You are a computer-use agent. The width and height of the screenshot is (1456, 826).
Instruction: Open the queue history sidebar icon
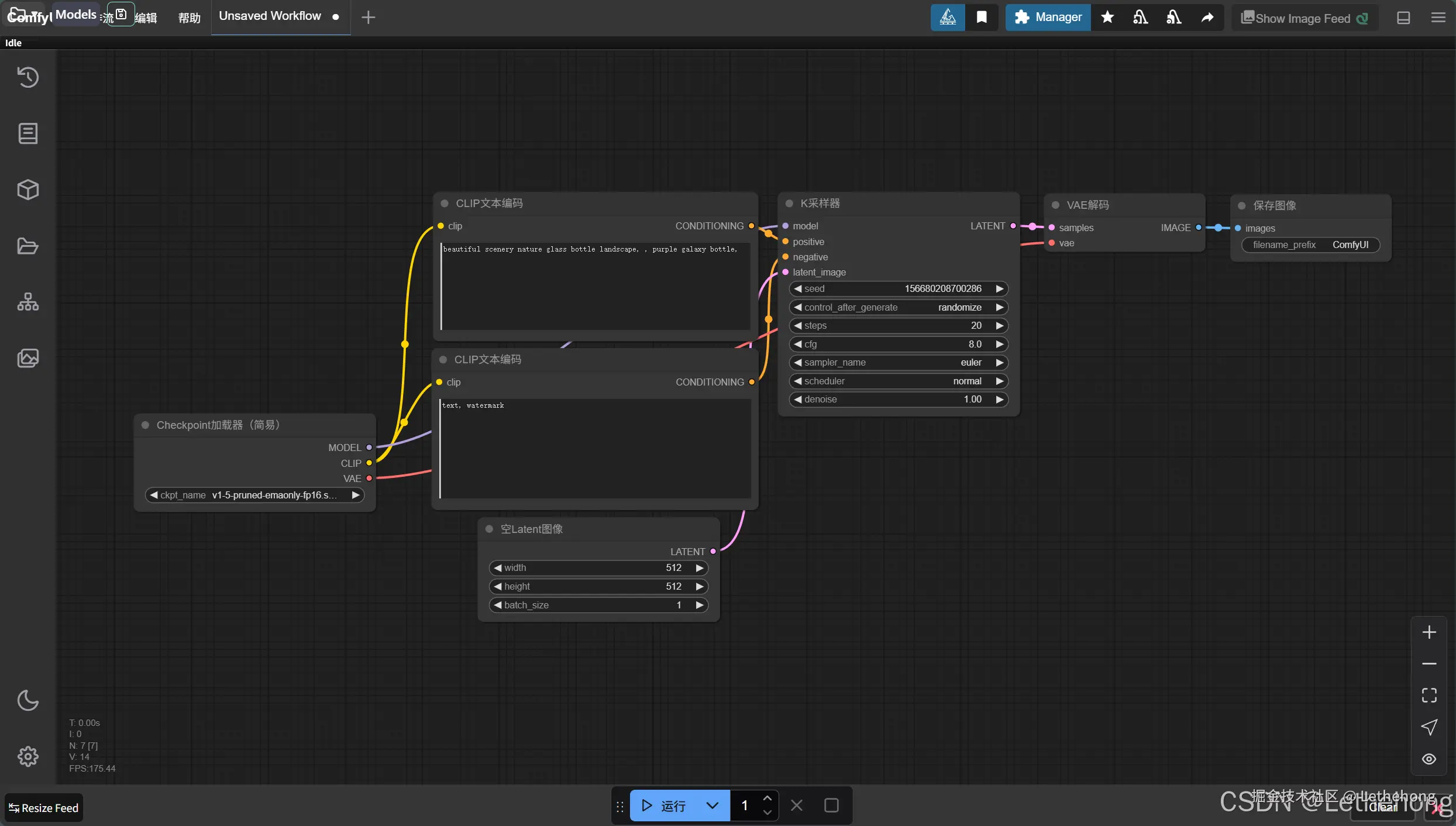27,77
